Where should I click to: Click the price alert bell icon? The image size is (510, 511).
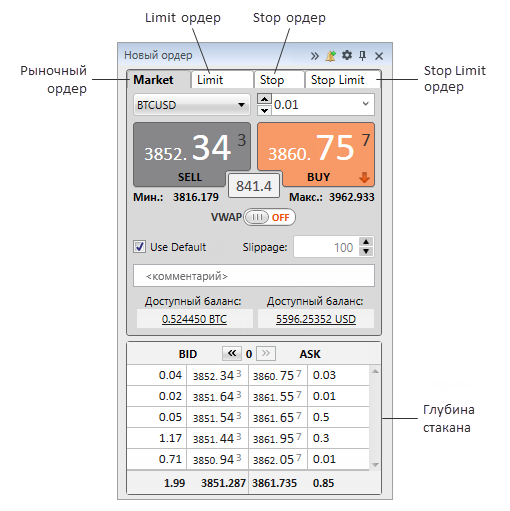[331, 56]
